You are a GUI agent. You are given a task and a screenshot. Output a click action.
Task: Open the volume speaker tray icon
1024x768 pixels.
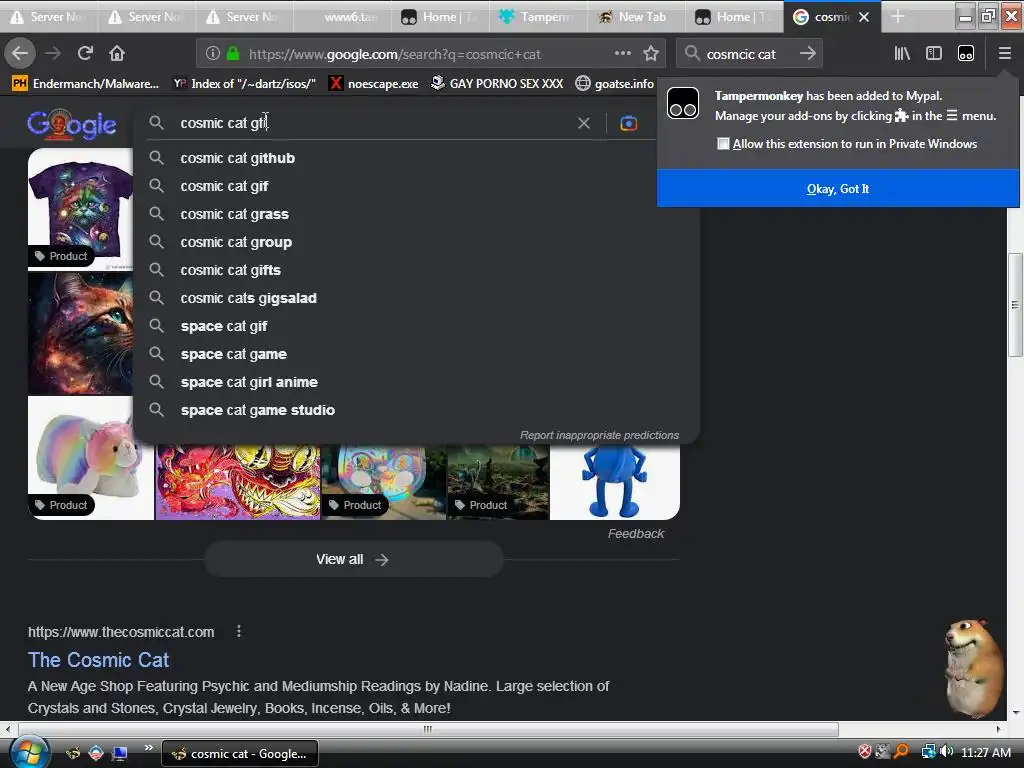946,752
